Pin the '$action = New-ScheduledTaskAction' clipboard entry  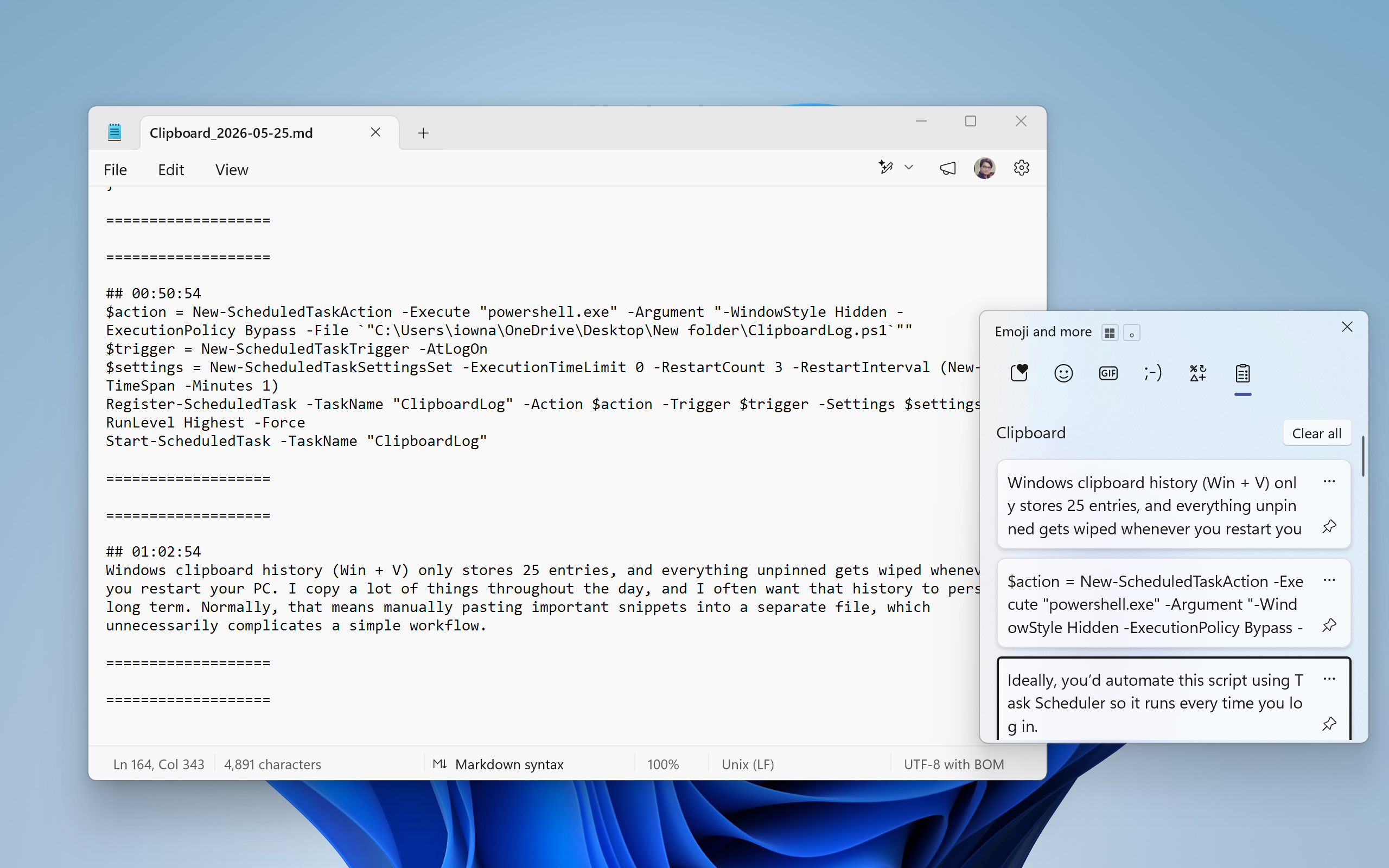coord(1329,624)
